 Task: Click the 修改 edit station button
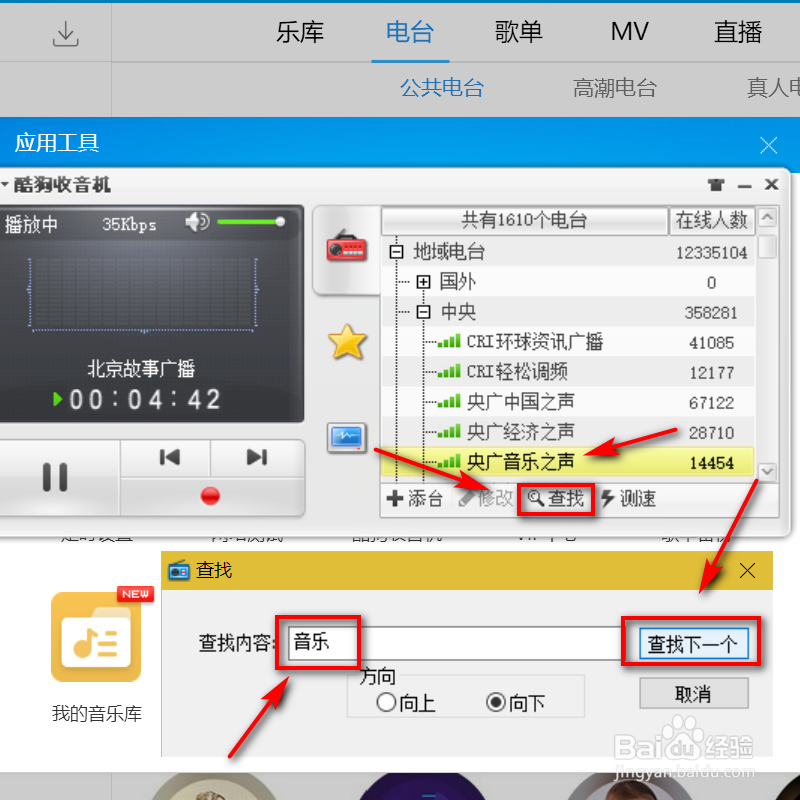pyautogui.click(x=486, y=498)
